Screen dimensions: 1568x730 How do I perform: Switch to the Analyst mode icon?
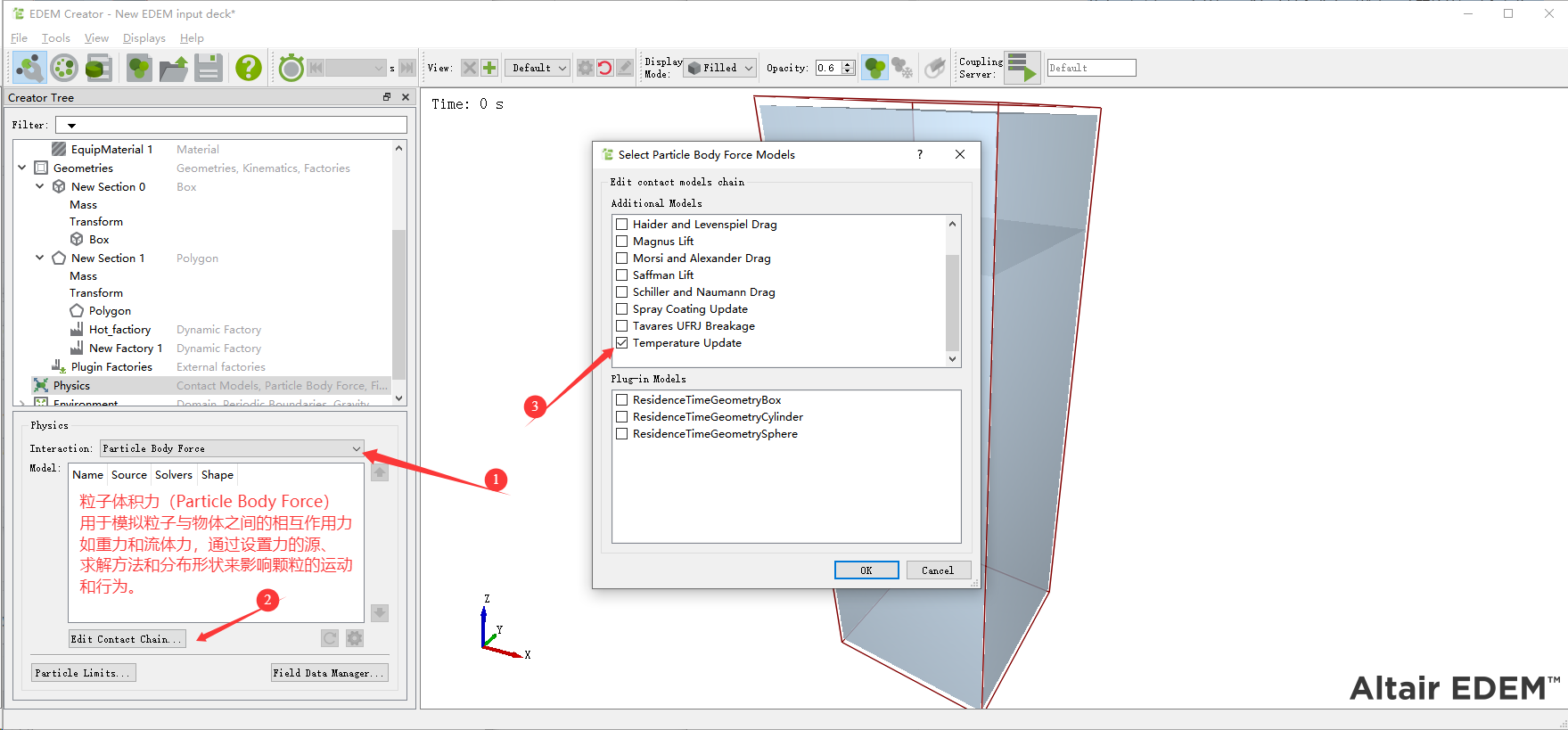click(x=98, y=68)
